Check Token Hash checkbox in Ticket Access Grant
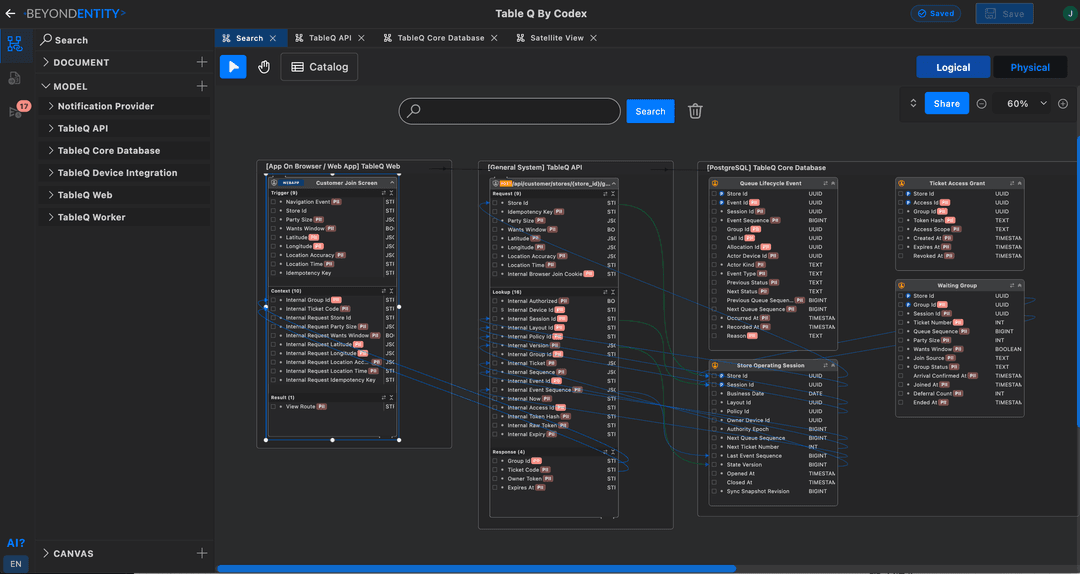Viewport: 1080px width, 574px height. click(900, 221)
